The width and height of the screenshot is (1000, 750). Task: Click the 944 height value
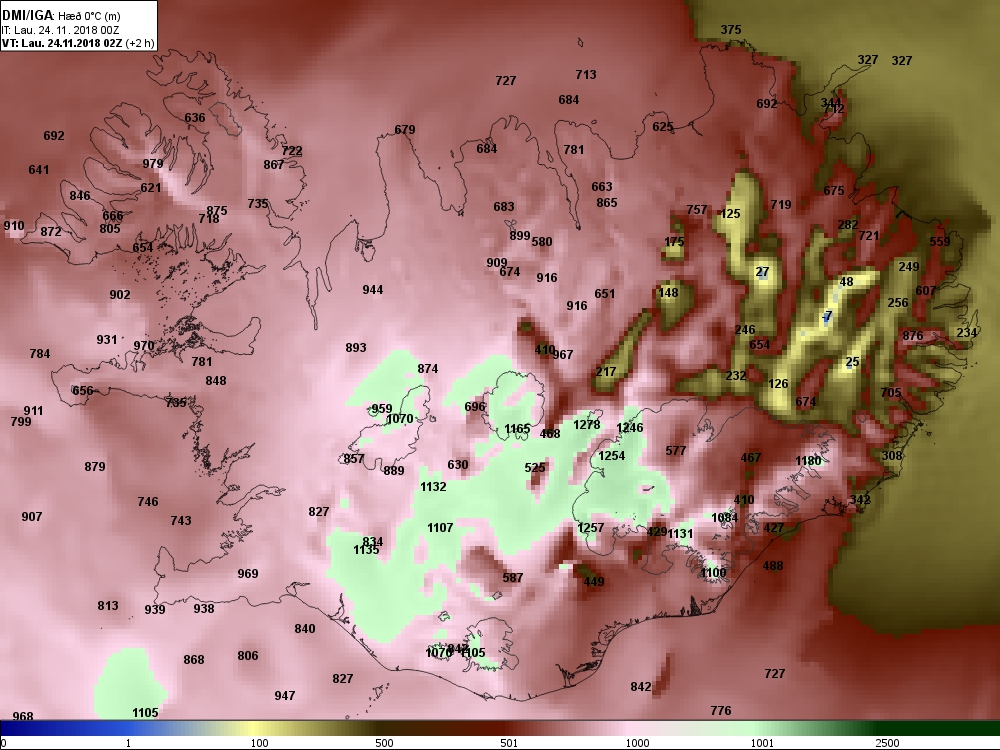372,290
